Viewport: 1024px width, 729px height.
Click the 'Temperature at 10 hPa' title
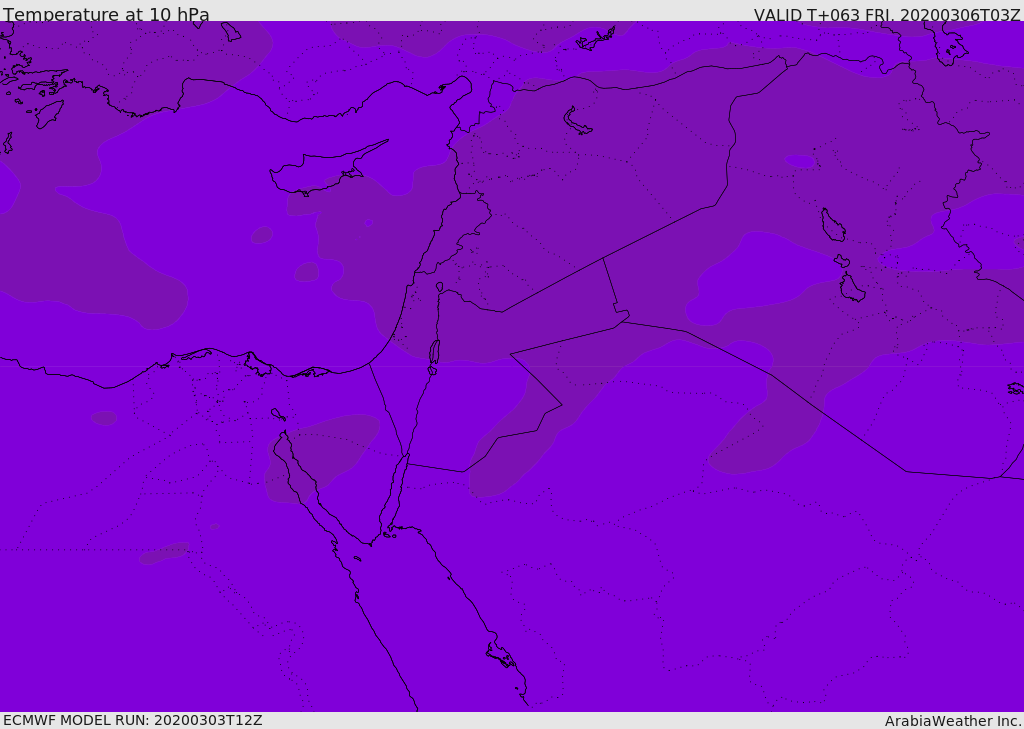click(x=106, y=14)
